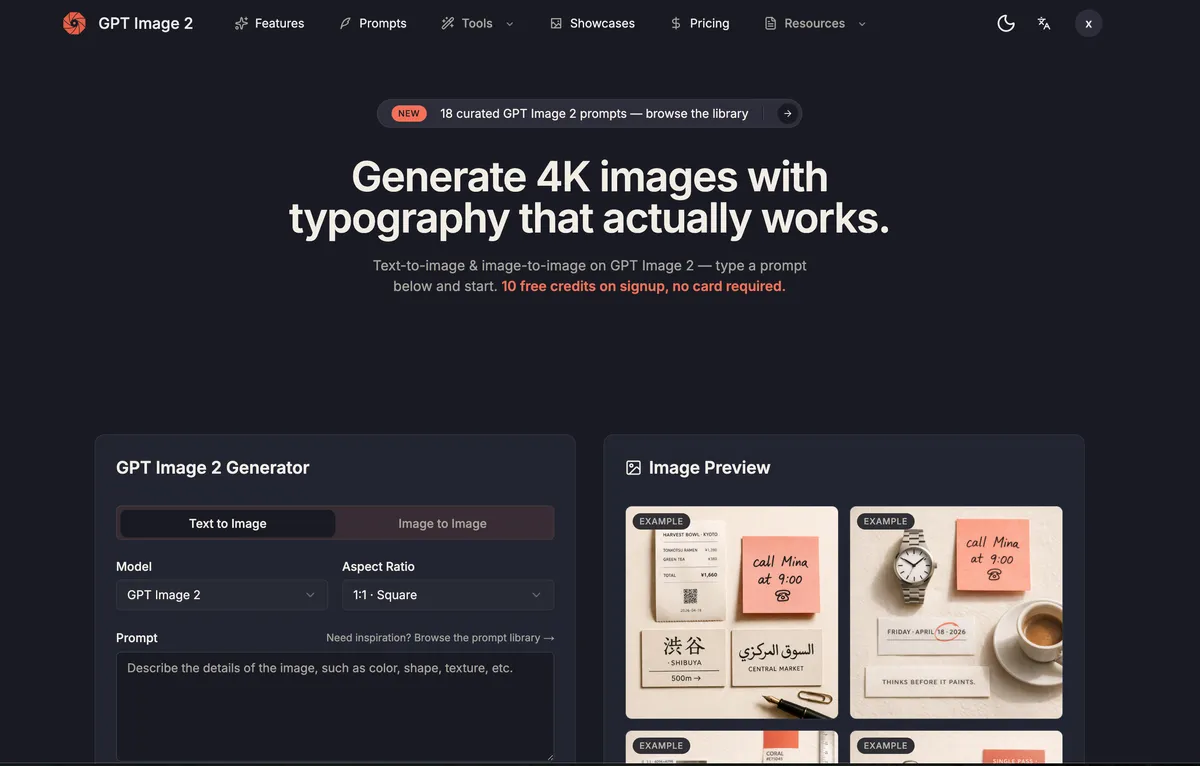Image resolution: width=1200 pixels, height=766 pixels.
Task: Open the Shibuya receipt example image
Action: (732, 612)
